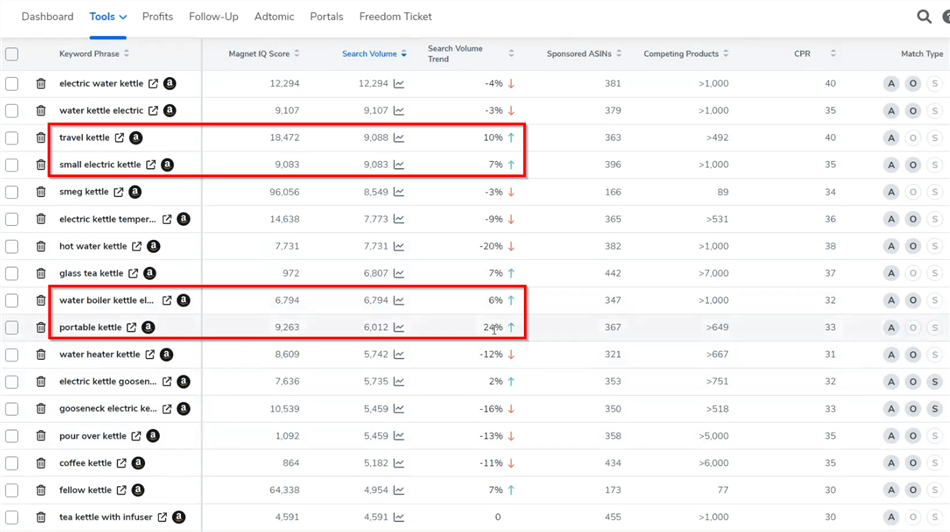950x532 pixels.
Task: Open Amazon icon for pour over kettle
Action: [x=153, y=436]
